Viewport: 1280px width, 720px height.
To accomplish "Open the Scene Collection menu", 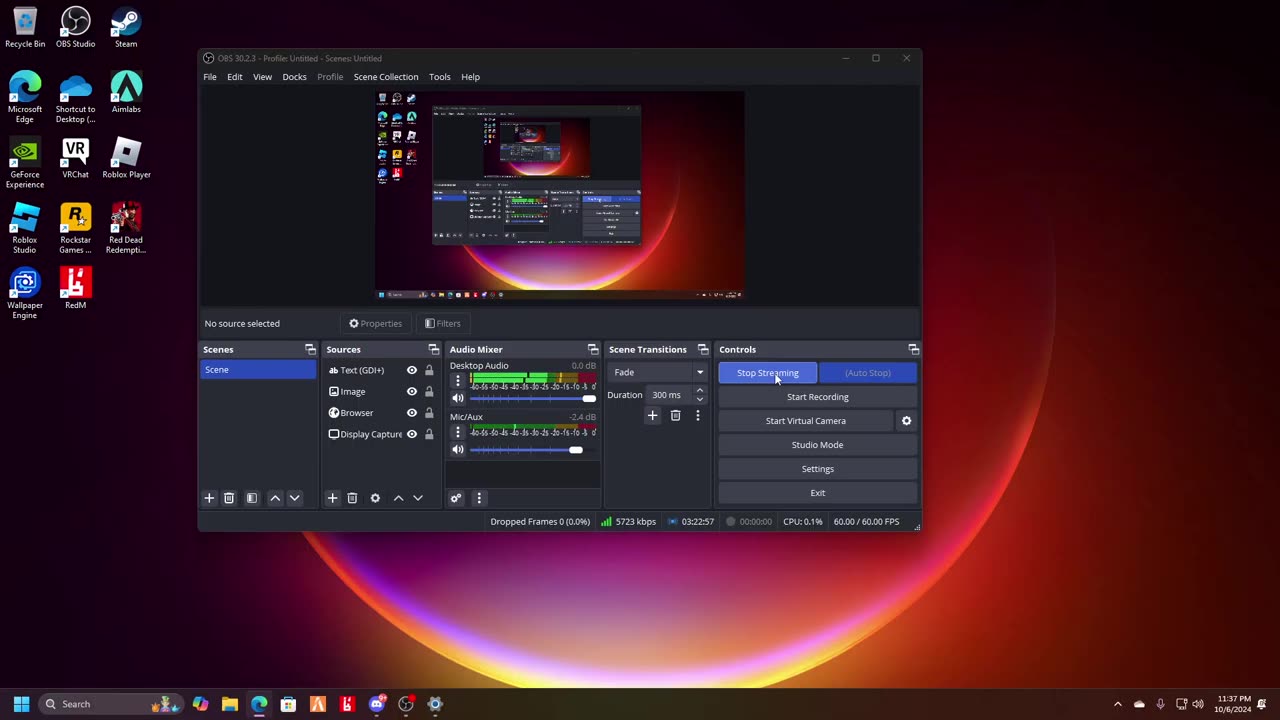I will 386,77.
